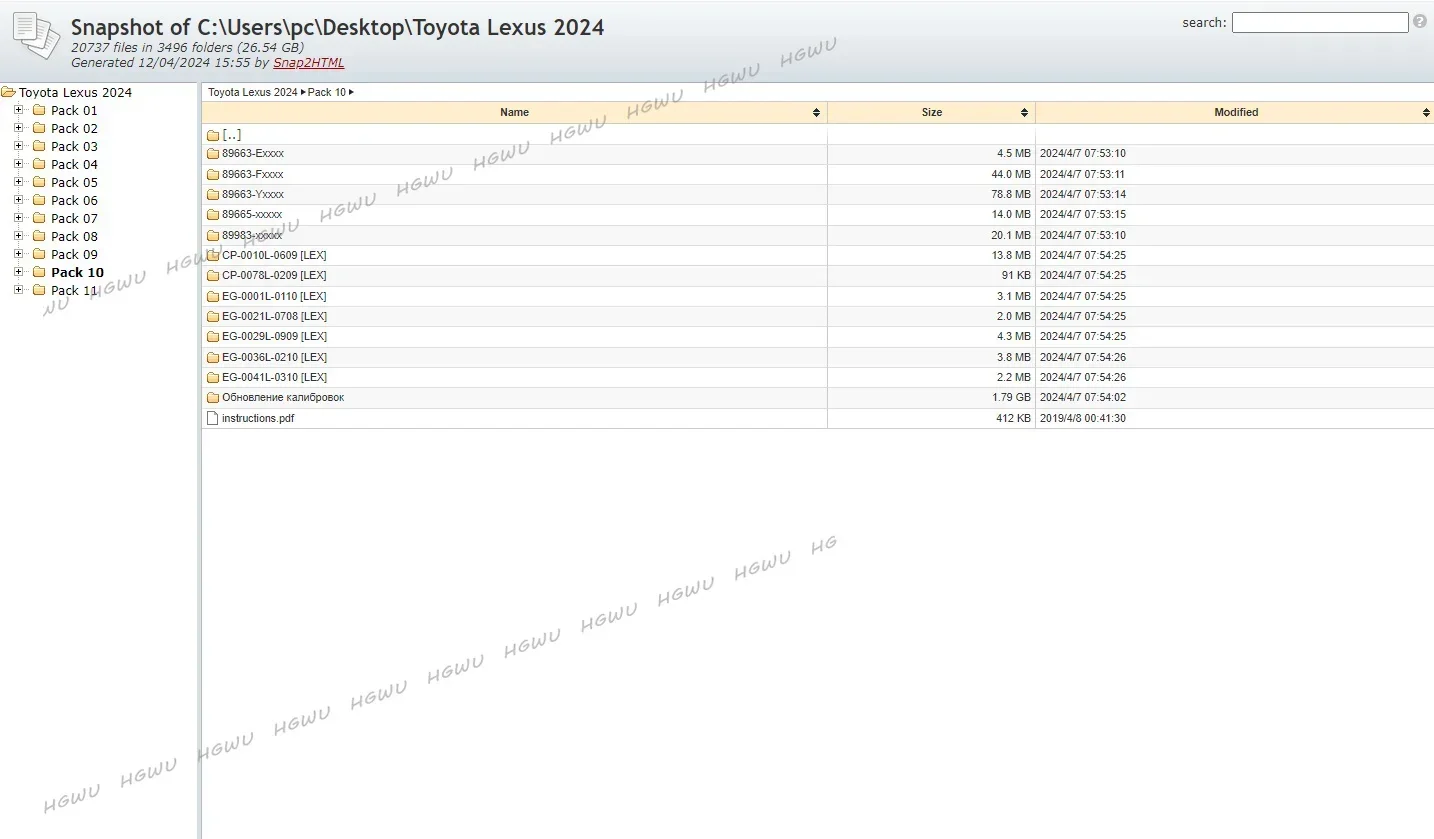The width and height of the screenshot is (1434, 839).
Task: Click inside the search input field
Action: point(1320,22)
